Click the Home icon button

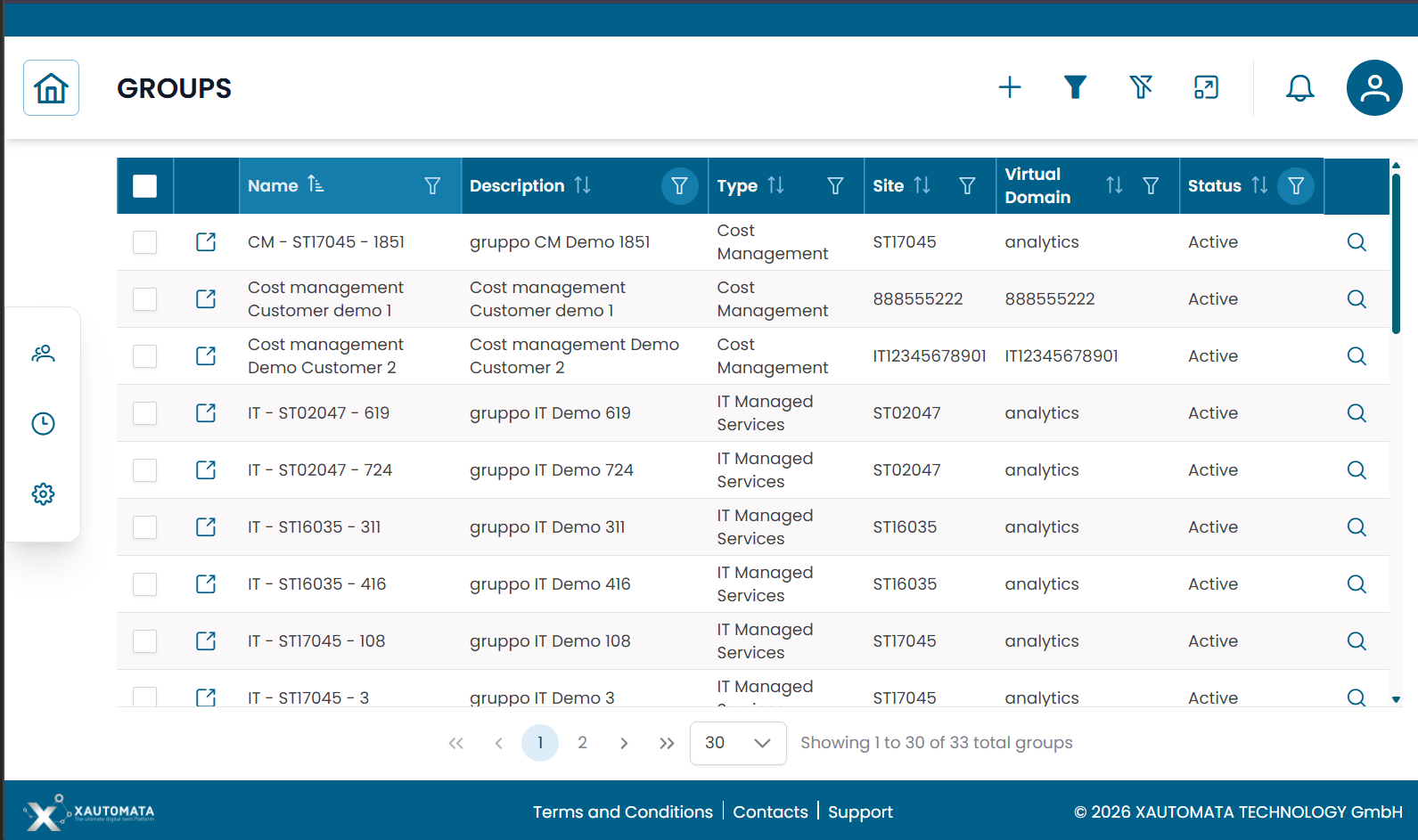click(x=51, y=88)
